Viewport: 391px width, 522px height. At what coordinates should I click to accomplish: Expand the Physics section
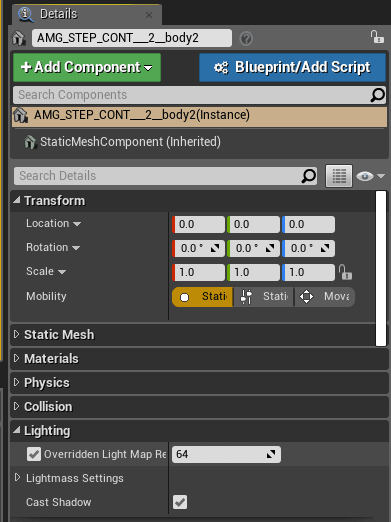pos(16,382)
